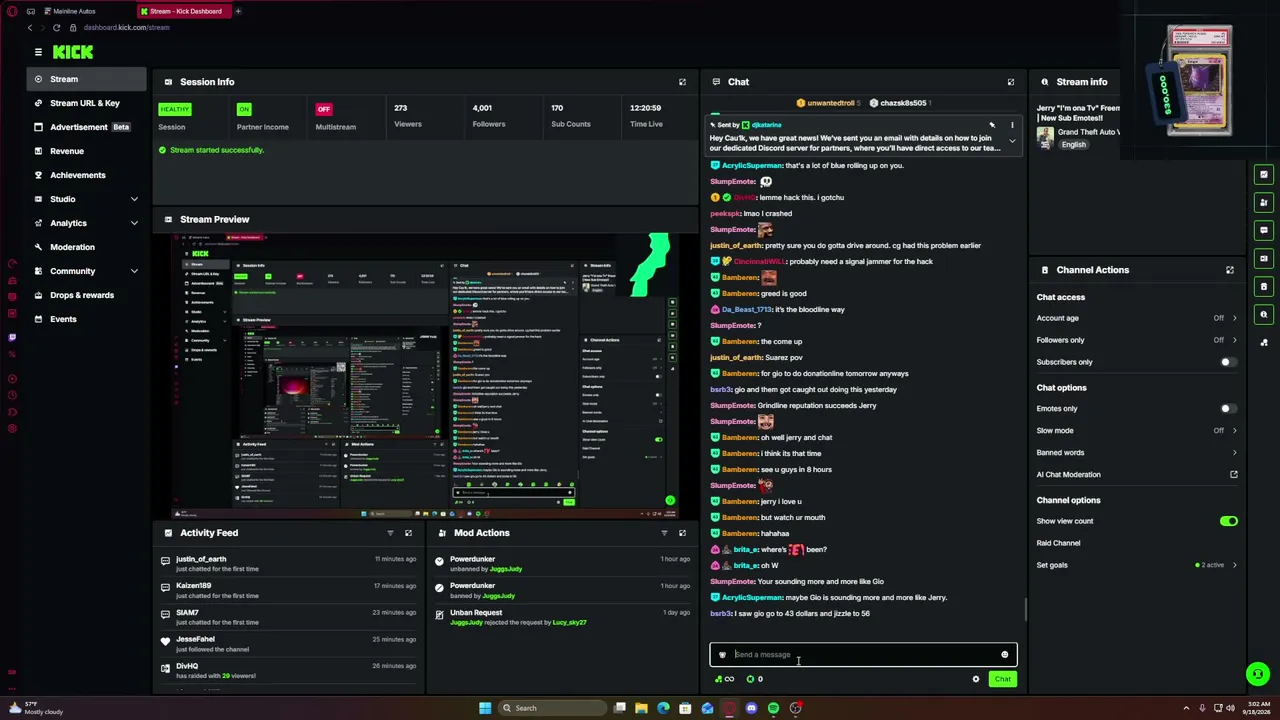
Task: Filter the Activity Feed
Action: 390,533
